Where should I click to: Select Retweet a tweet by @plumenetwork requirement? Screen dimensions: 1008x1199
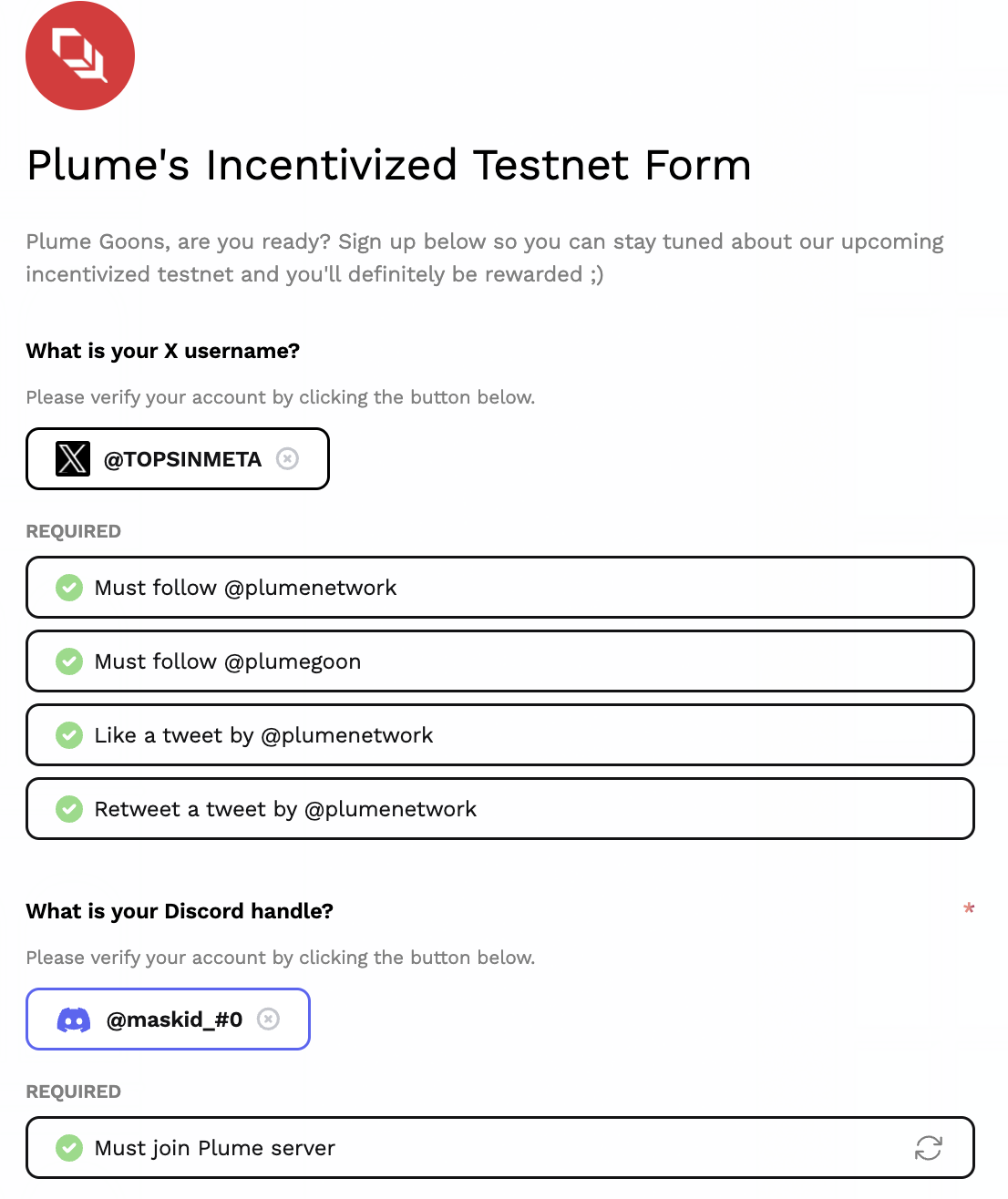500,809
